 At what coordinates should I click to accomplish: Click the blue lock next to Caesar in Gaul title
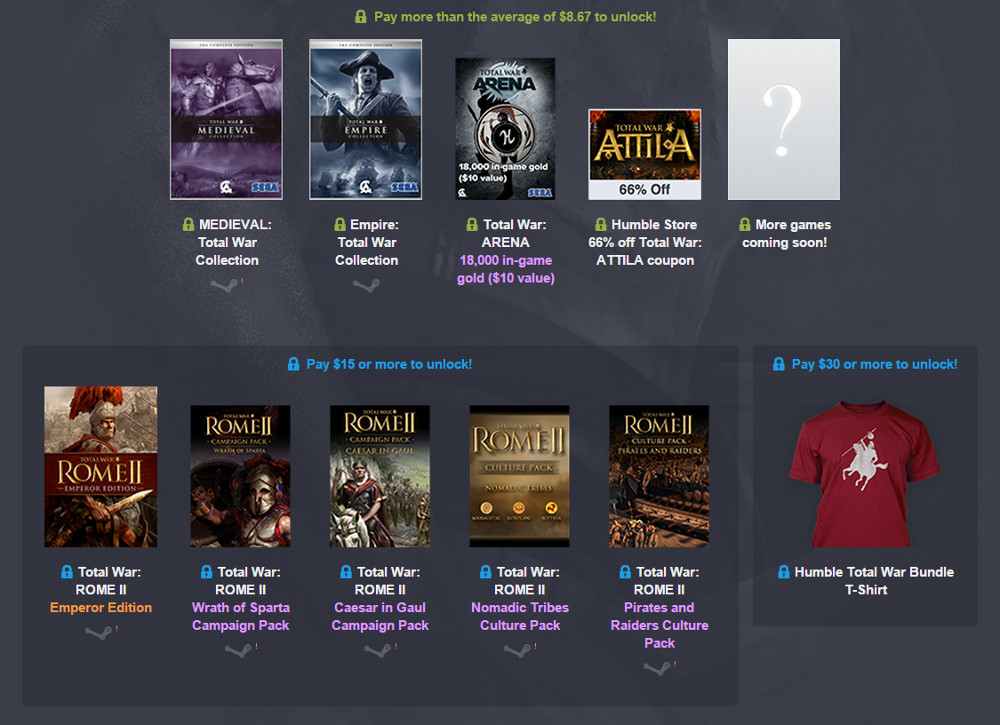(x=346, y=572)
